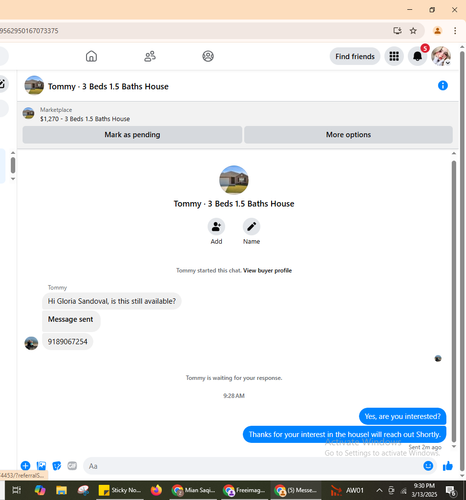Open Sticky Notes in the taskbar

coord(120,490)
